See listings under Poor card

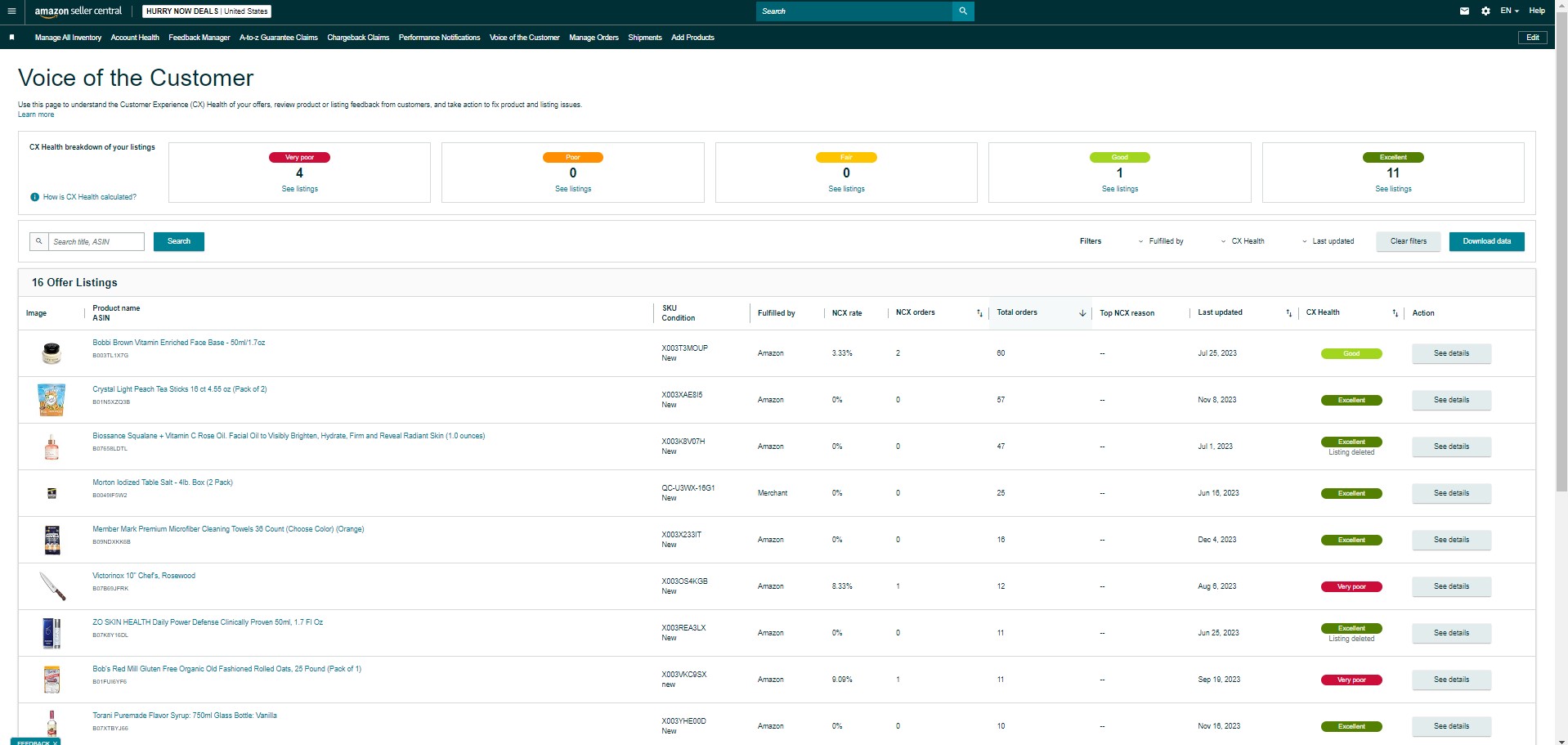point(573,189)
